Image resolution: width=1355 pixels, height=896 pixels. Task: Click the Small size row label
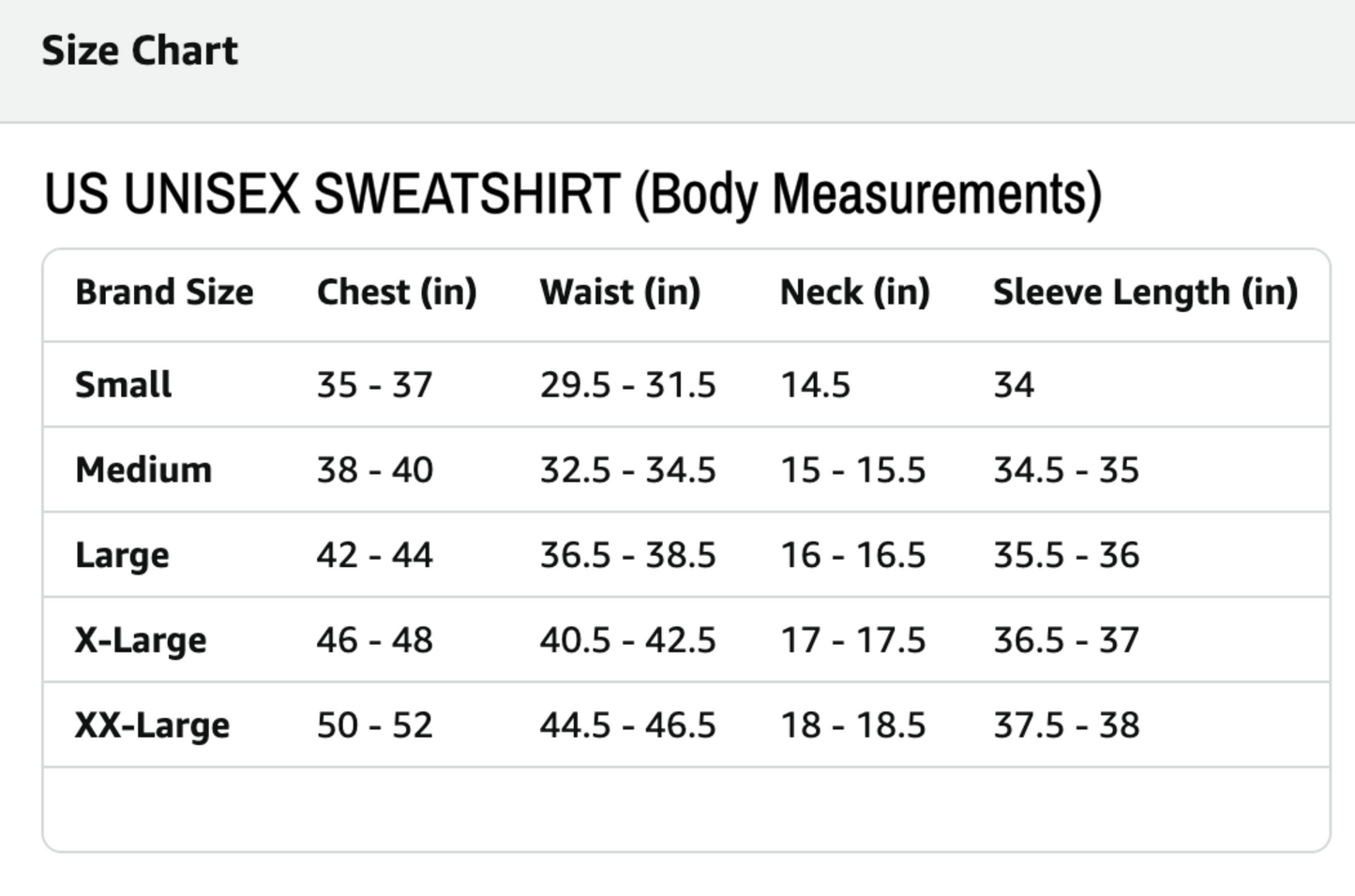tap(123, 384)
